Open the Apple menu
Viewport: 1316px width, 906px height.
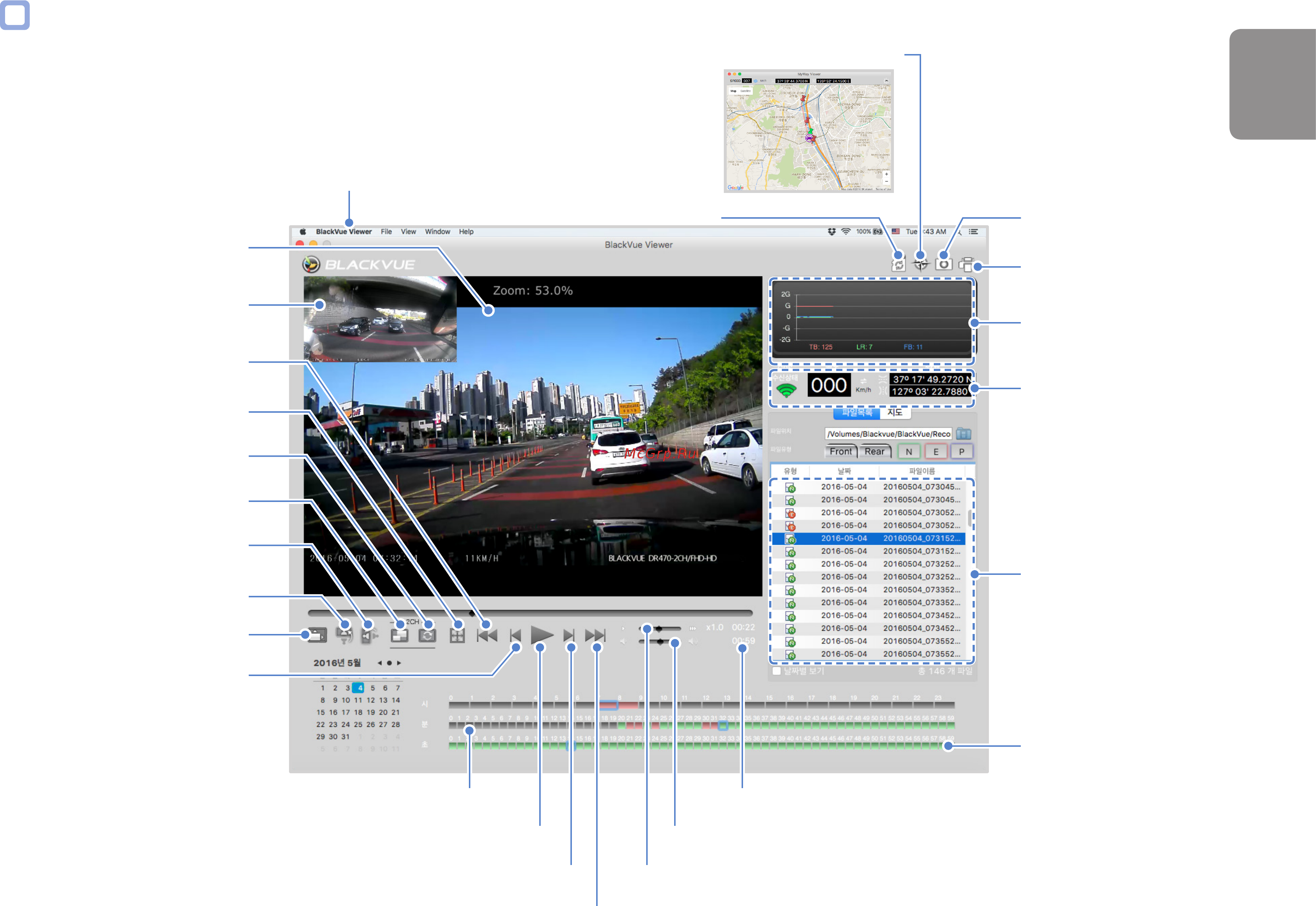[302, 232]
